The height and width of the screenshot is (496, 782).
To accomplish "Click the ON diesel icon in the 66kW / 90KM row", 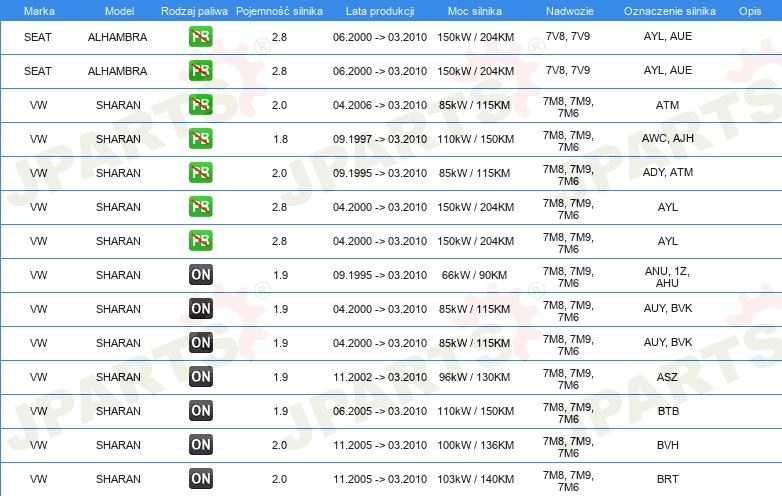I will [x=200, y=275].
